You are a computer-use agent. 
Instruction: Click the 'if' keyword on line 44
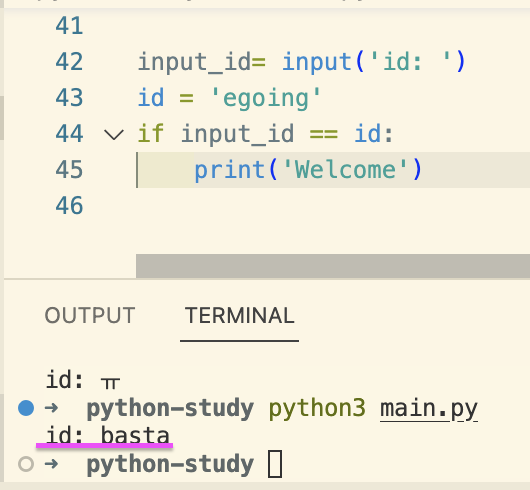[x=151, y=133]
